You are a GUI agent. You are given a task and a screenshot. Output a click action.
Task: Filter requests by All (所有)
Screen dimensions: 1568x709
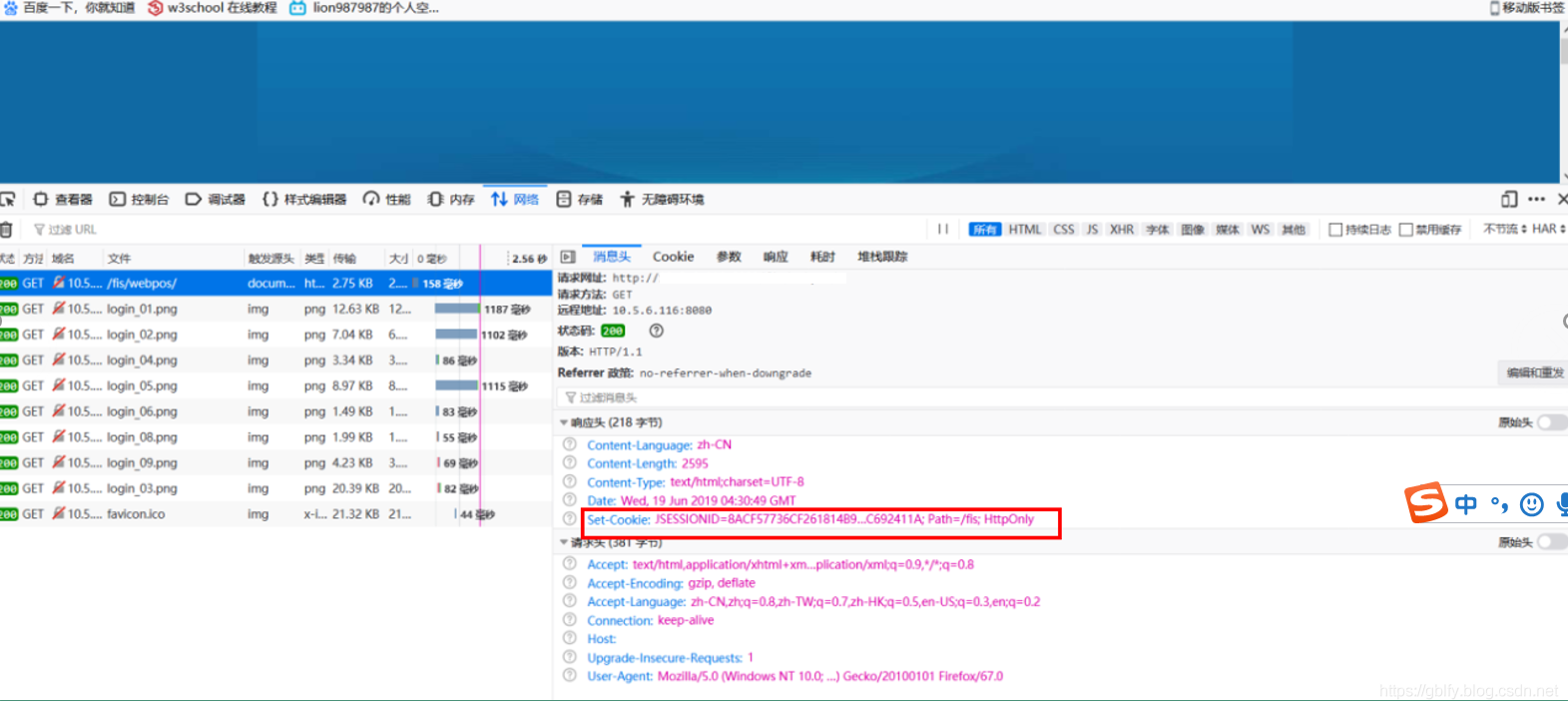coord(985,230)
